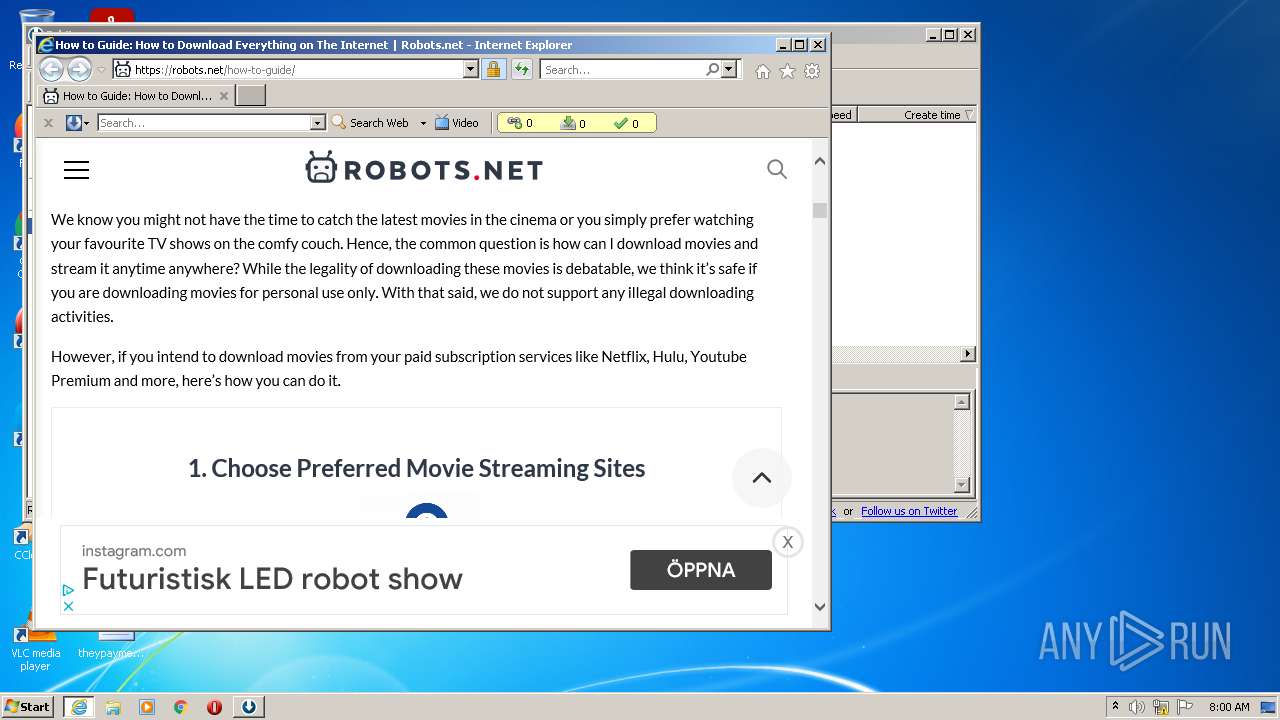The height and width of the screenshot is (720, 1280).
Task: Click the ROBOTS.NET logo
Action: tap(424, 169)
